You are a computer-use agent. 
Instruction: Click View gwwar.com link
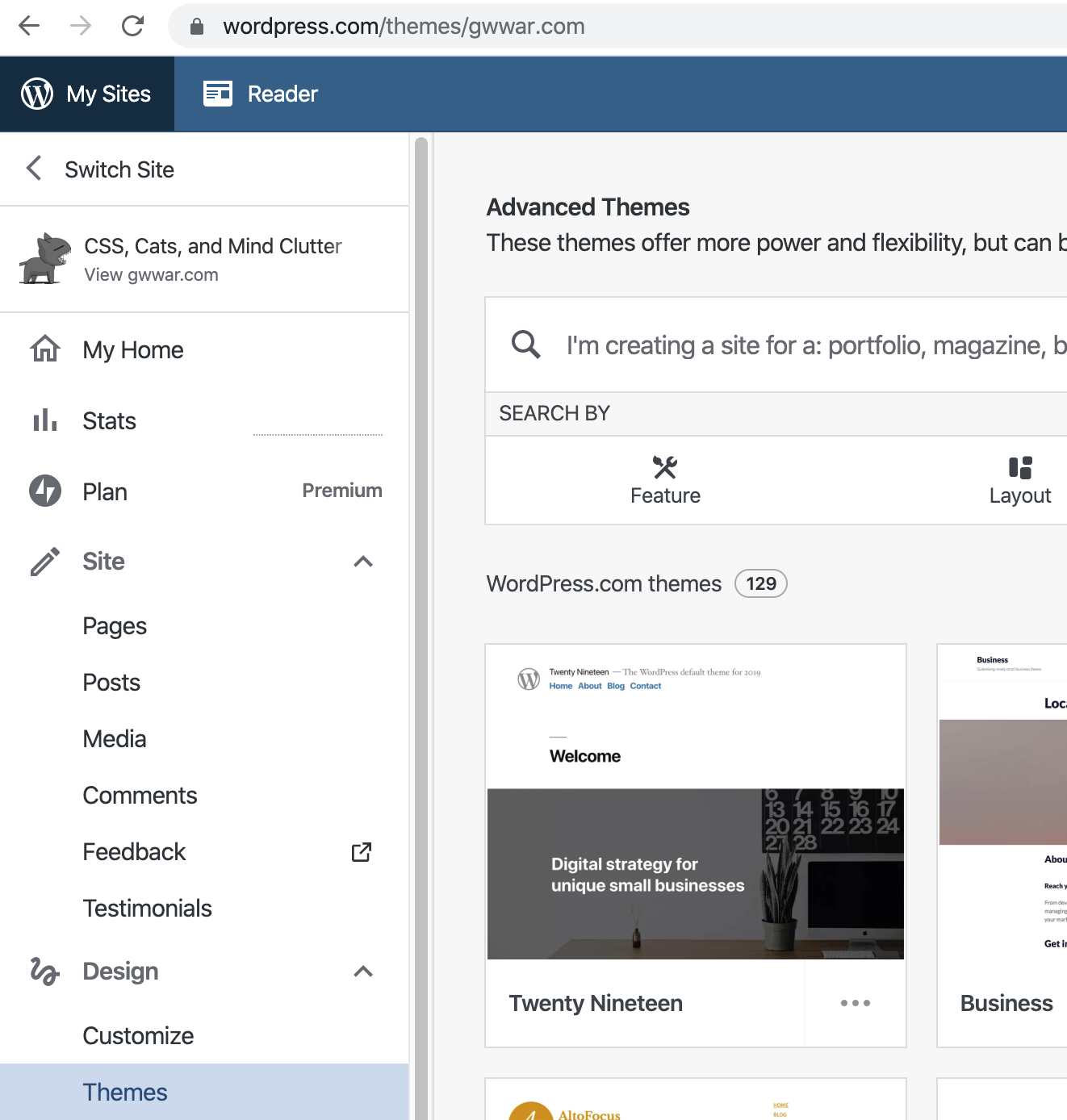[151, 275]
